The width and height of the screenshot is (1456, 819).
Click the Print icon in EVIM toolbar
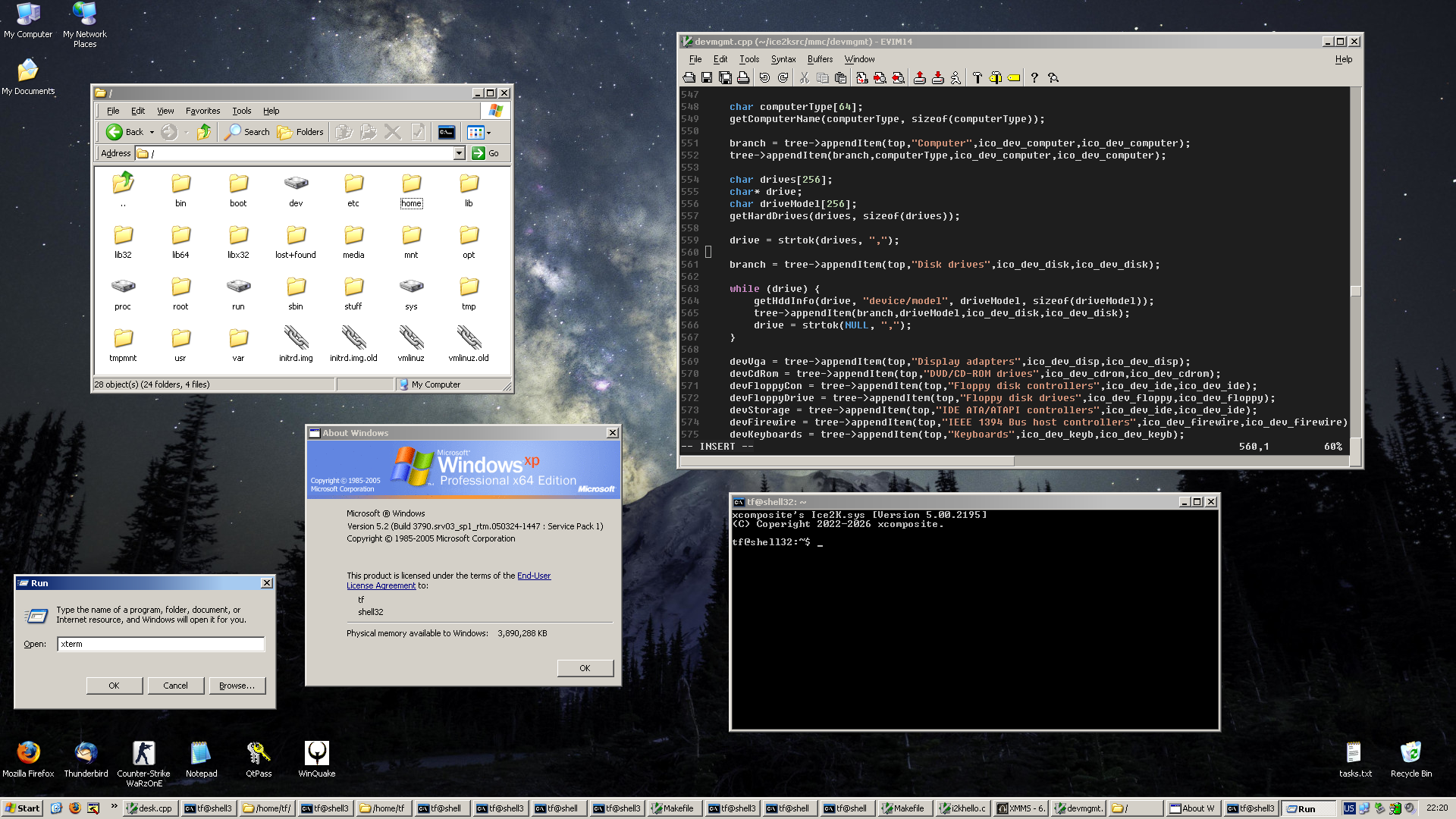coord(743,77)
